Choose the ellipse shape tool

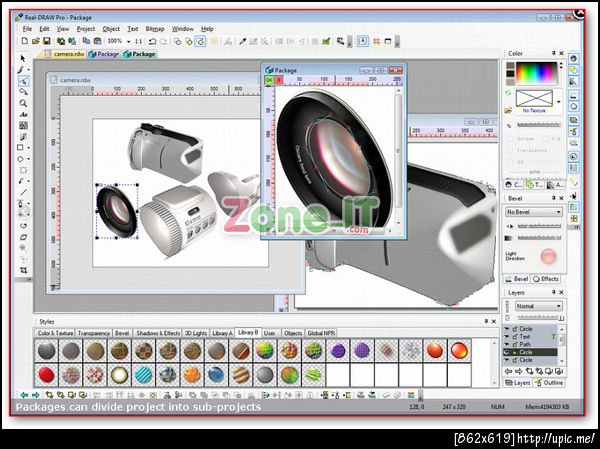point(21,159)
